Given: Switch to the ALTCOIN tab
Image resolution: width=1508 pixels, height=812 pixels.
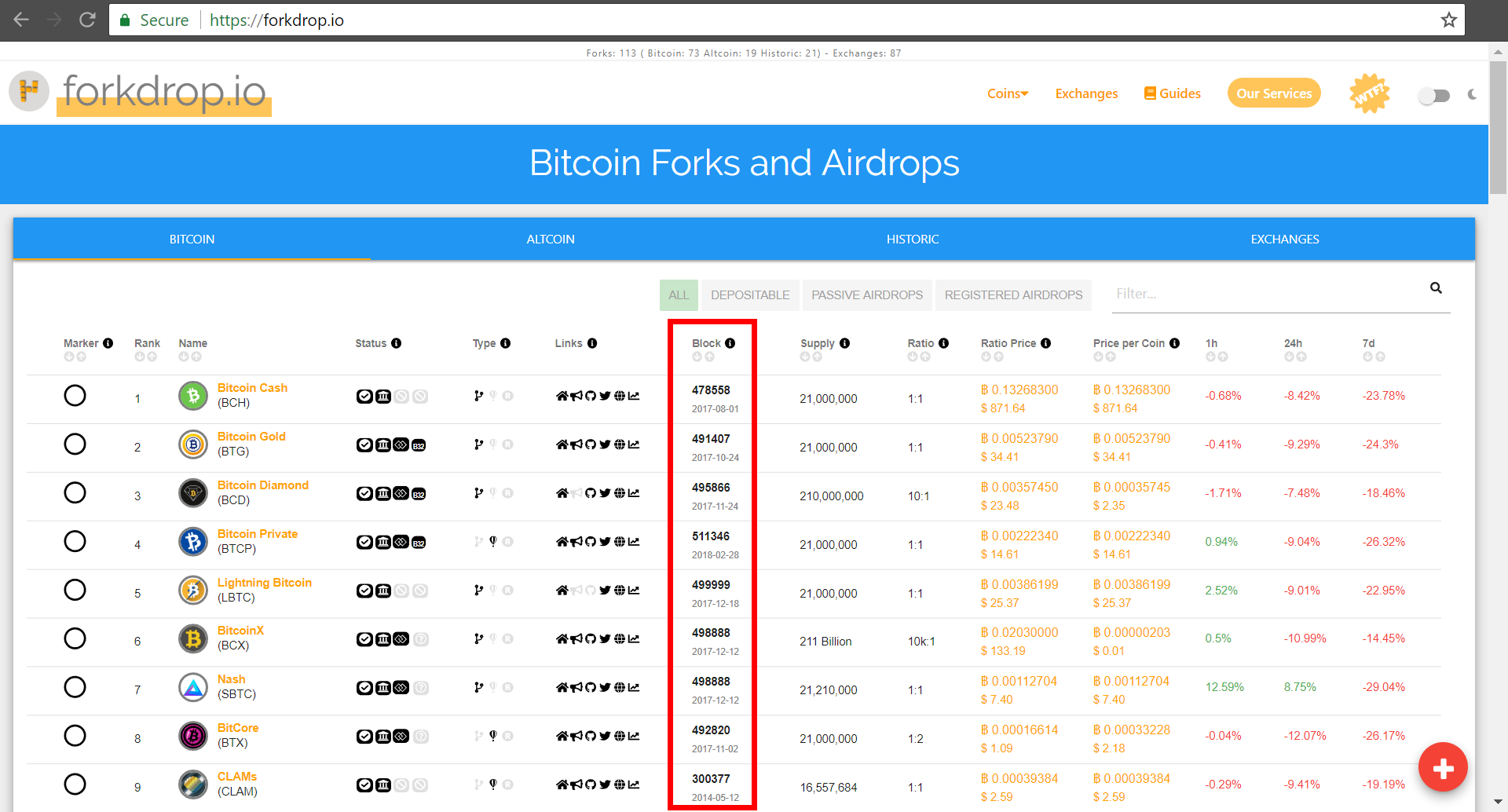Looking at the screenshot, I should pos(551,239).
